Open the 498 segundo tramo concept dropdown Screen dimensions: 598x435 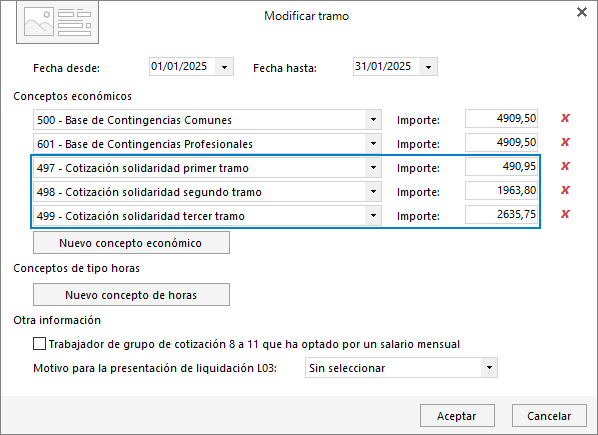(373, 192)
